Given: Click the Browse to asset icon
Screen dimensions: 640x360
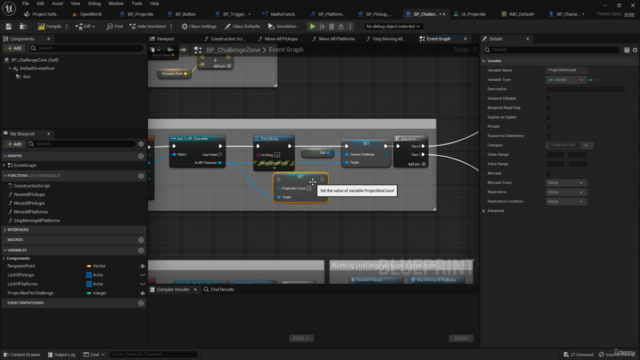Looking at the screenshot, I should click(23, 27).
